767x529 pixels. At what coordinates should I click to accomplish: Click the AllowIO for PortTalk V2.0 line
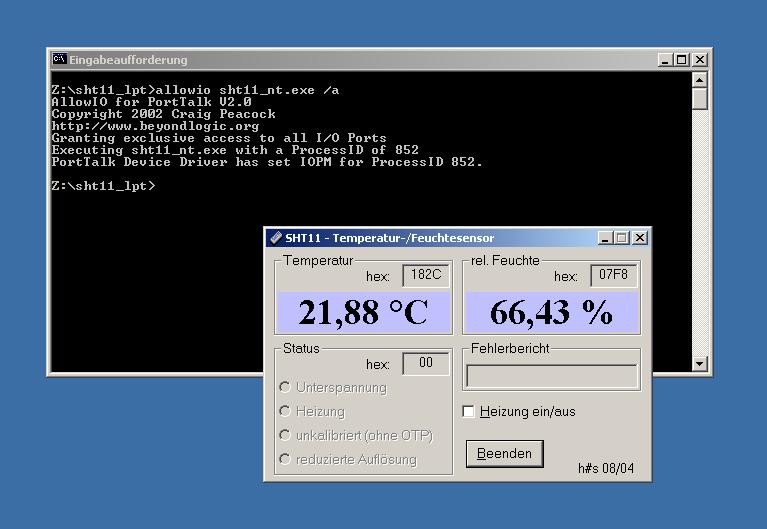pos(151,102)
